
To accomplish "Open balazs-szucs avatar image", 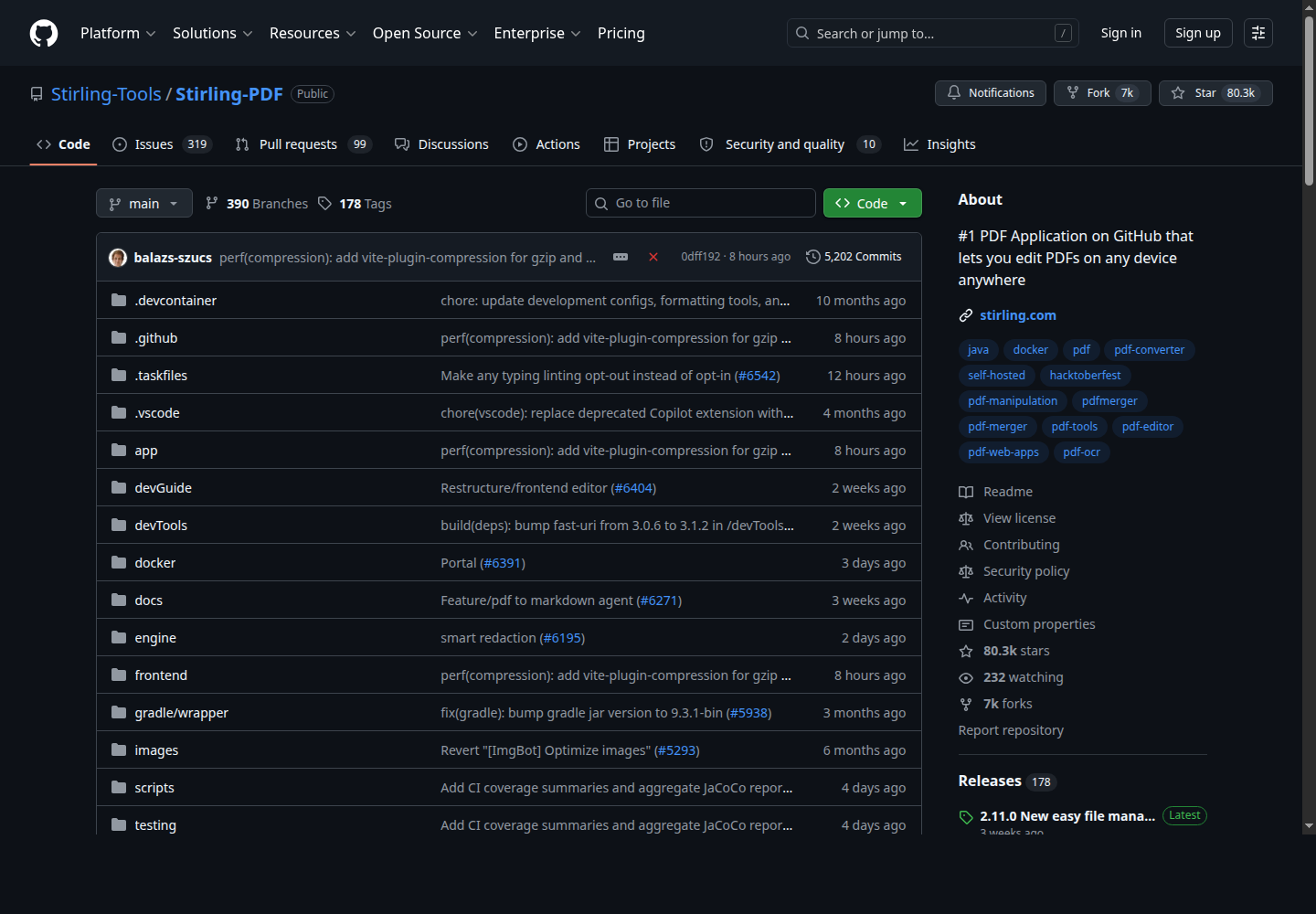I will 118,258.
